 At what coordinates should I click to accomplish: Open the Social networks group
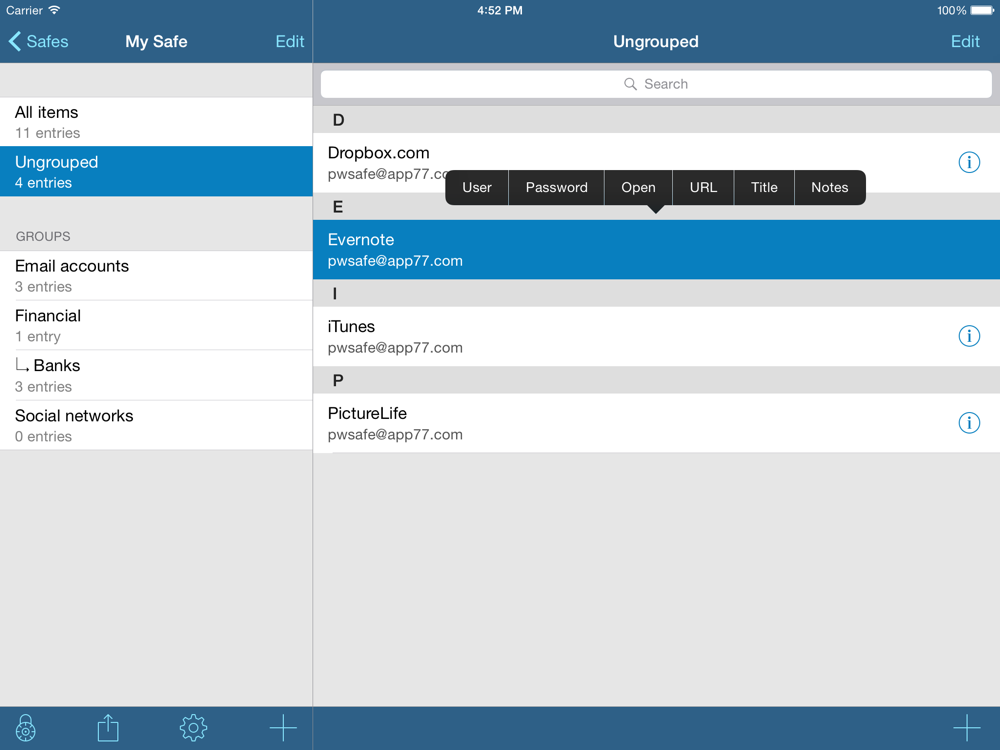point(156,425)
